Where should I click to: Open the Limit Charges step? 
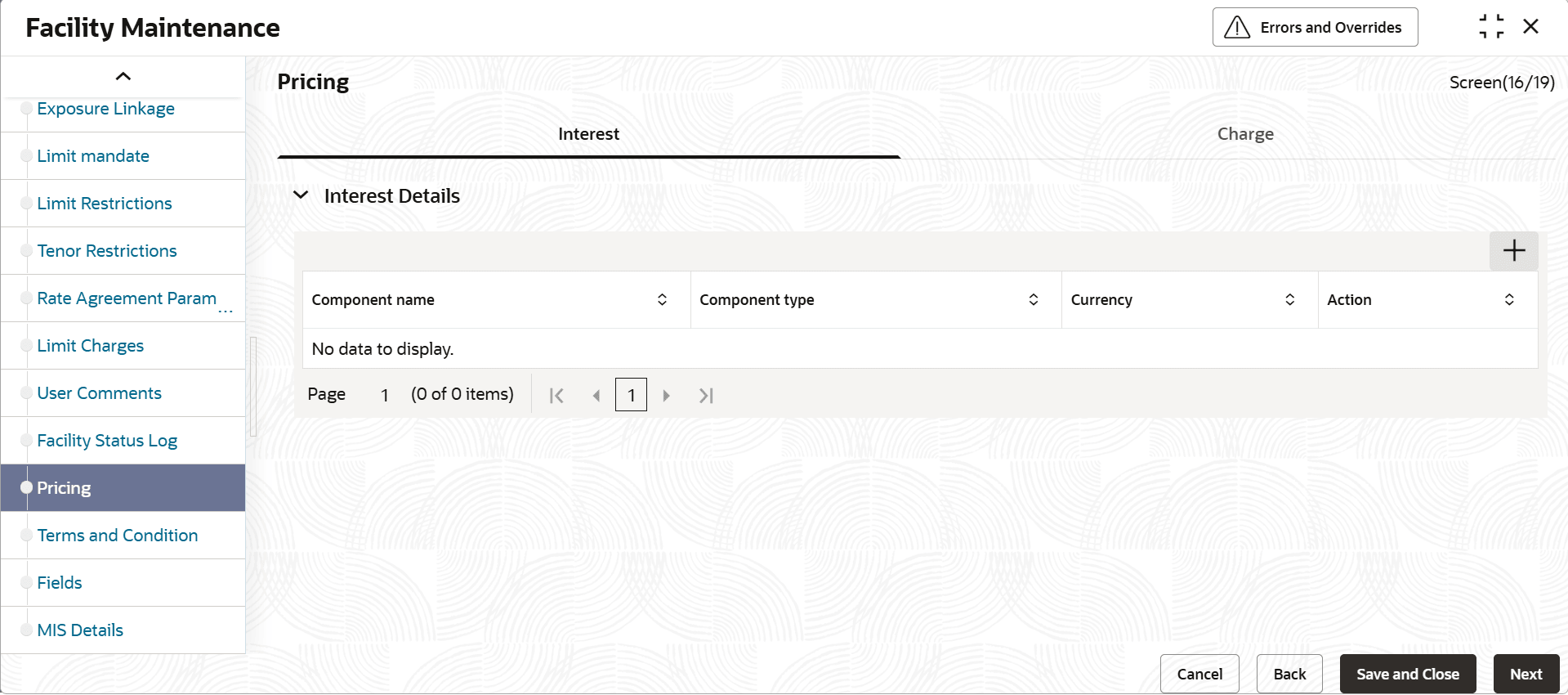click(x=91, y=346)
